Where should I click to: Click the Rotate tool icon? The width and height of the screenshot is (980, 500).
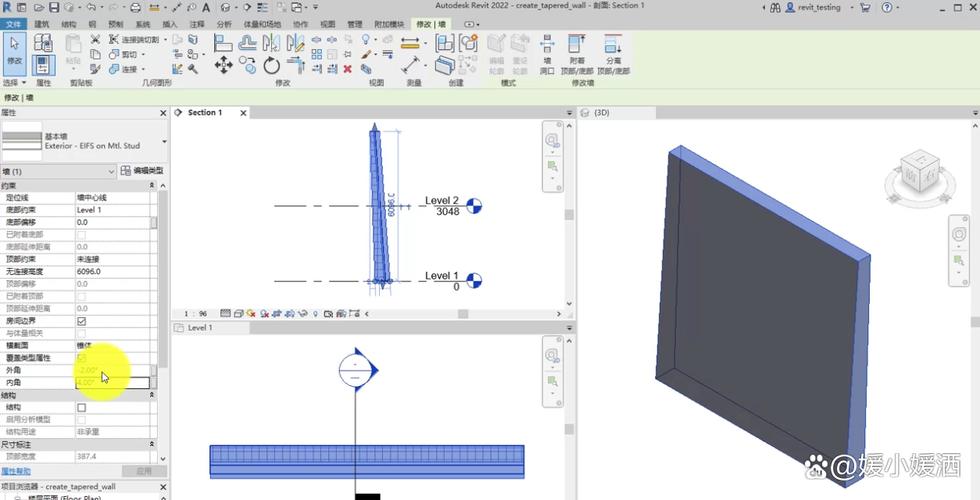coord(272,65)
